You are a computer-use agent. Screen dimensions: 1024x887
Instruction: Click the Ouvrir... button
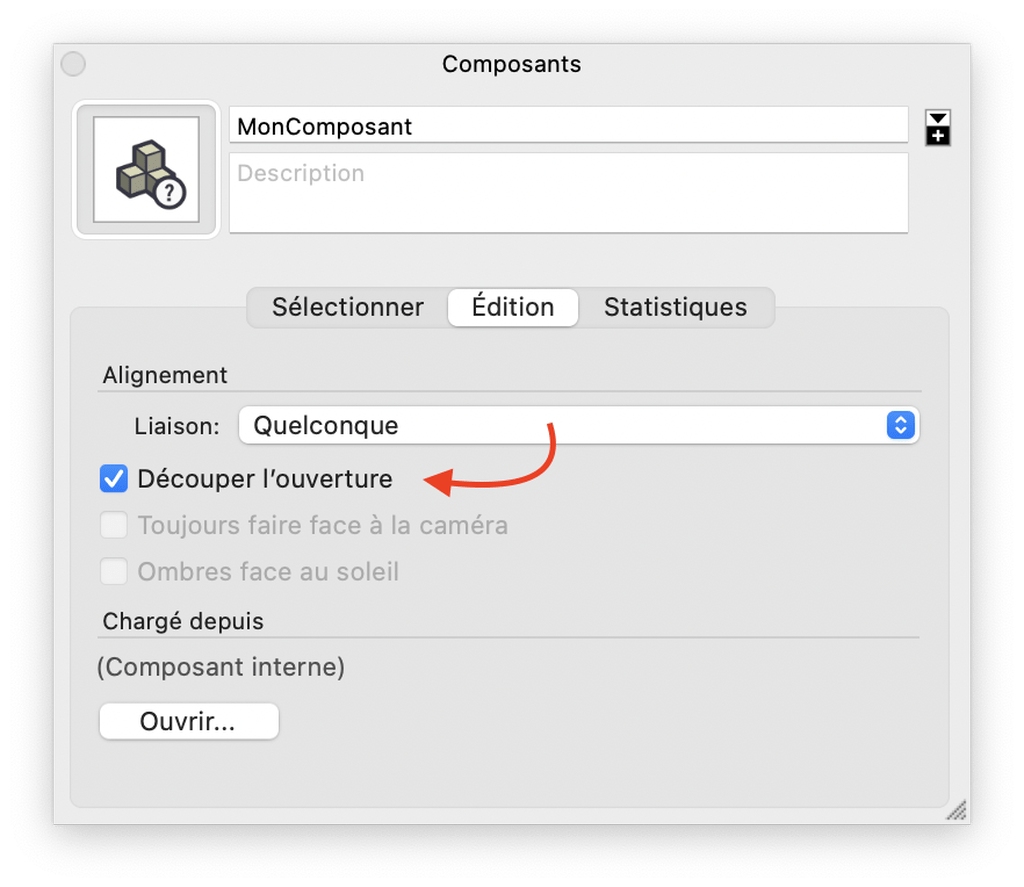(x=189, y=721)
